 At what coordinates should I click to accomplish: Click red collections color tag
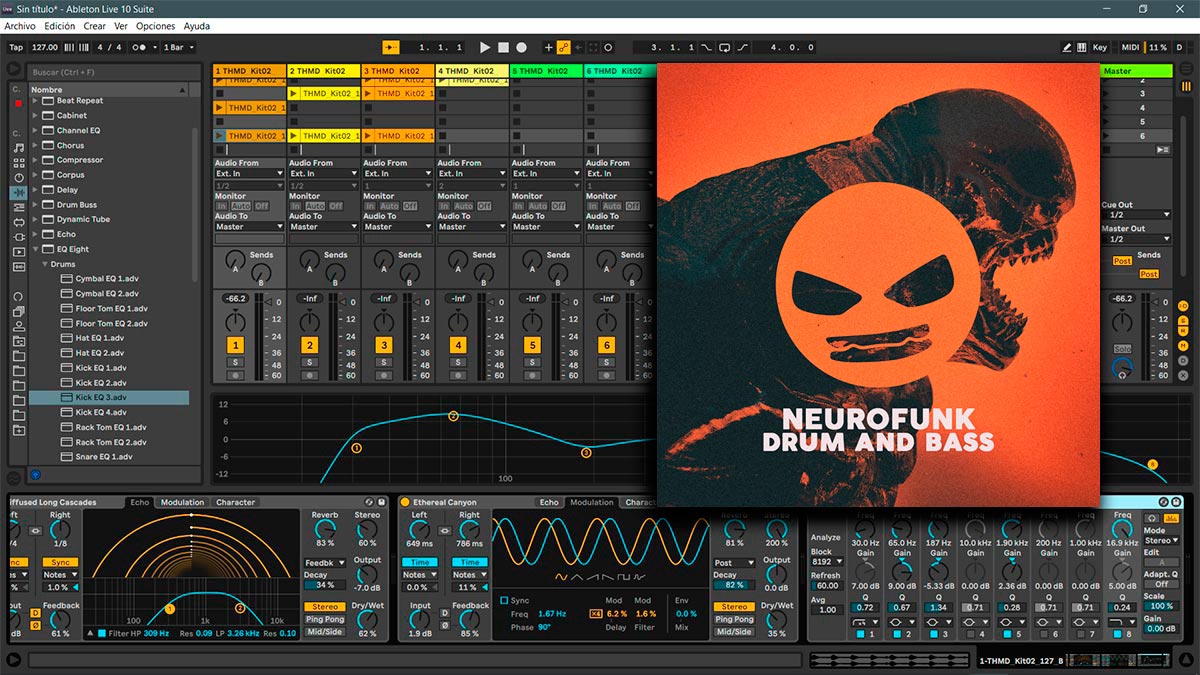pyautogui.click(x=18, y=103)
